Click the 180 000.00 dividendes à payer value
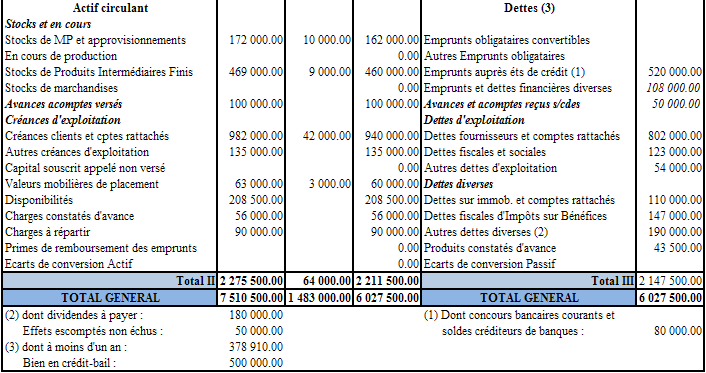This screenshot has width=706, height=373. pos(256,315)
